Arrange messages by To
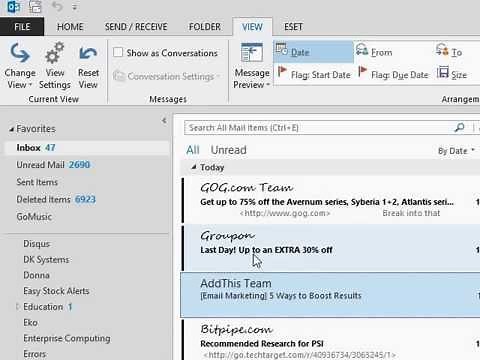Screen dimensions: 480x360 click(x=449, y=52)
